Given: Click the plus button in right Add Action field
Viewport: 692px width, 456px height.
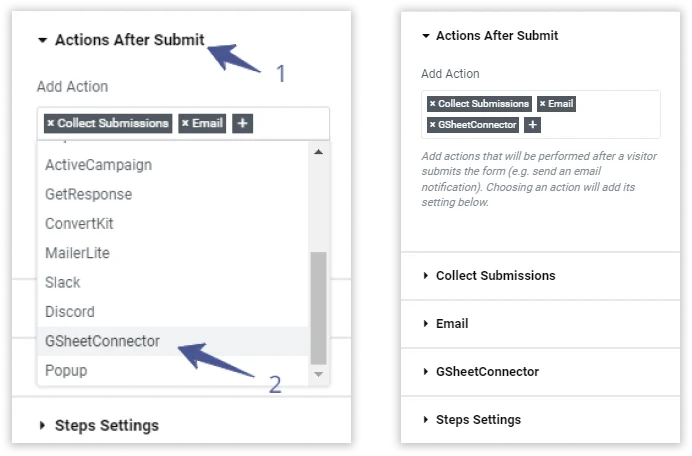Looking at the screenshot, I should 533,125.
